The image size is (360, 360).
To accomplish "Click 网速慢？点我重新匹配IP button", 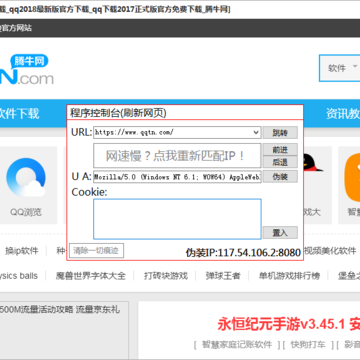I will pyautogui.click(x=177, y=156).
